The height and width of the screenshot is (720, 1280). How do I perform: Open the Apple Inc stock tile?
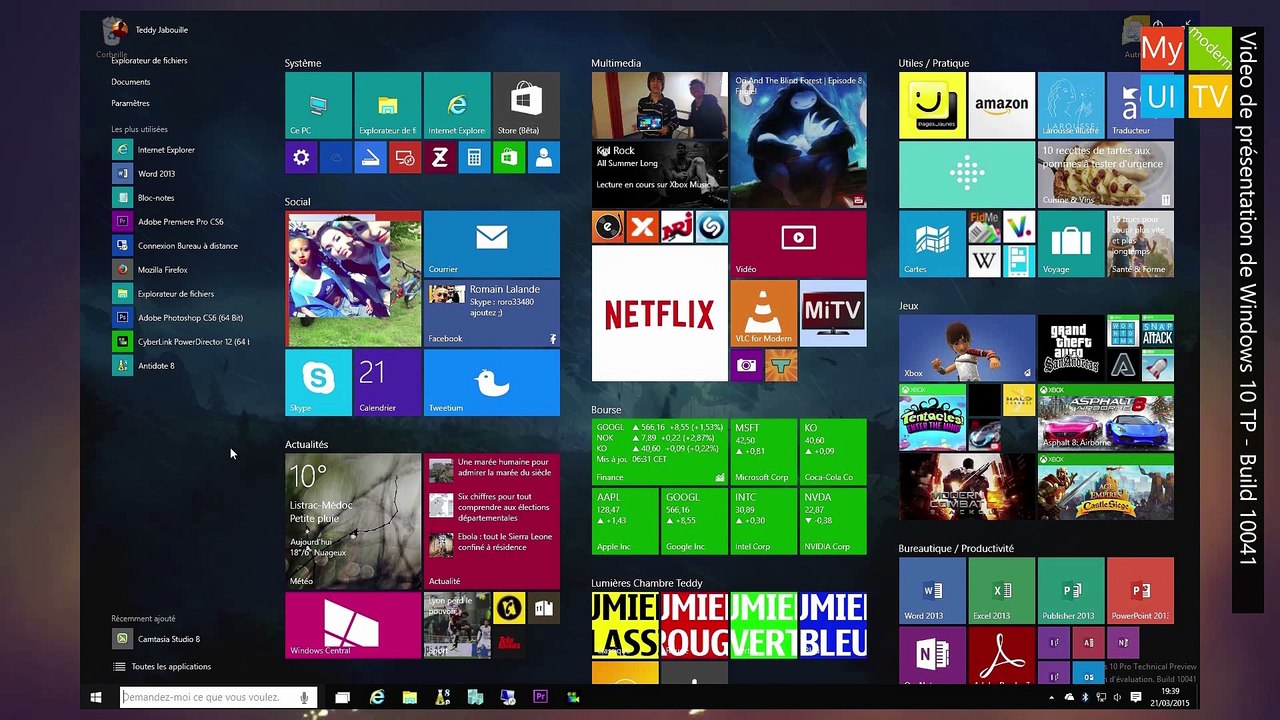[x=625, y=521]
